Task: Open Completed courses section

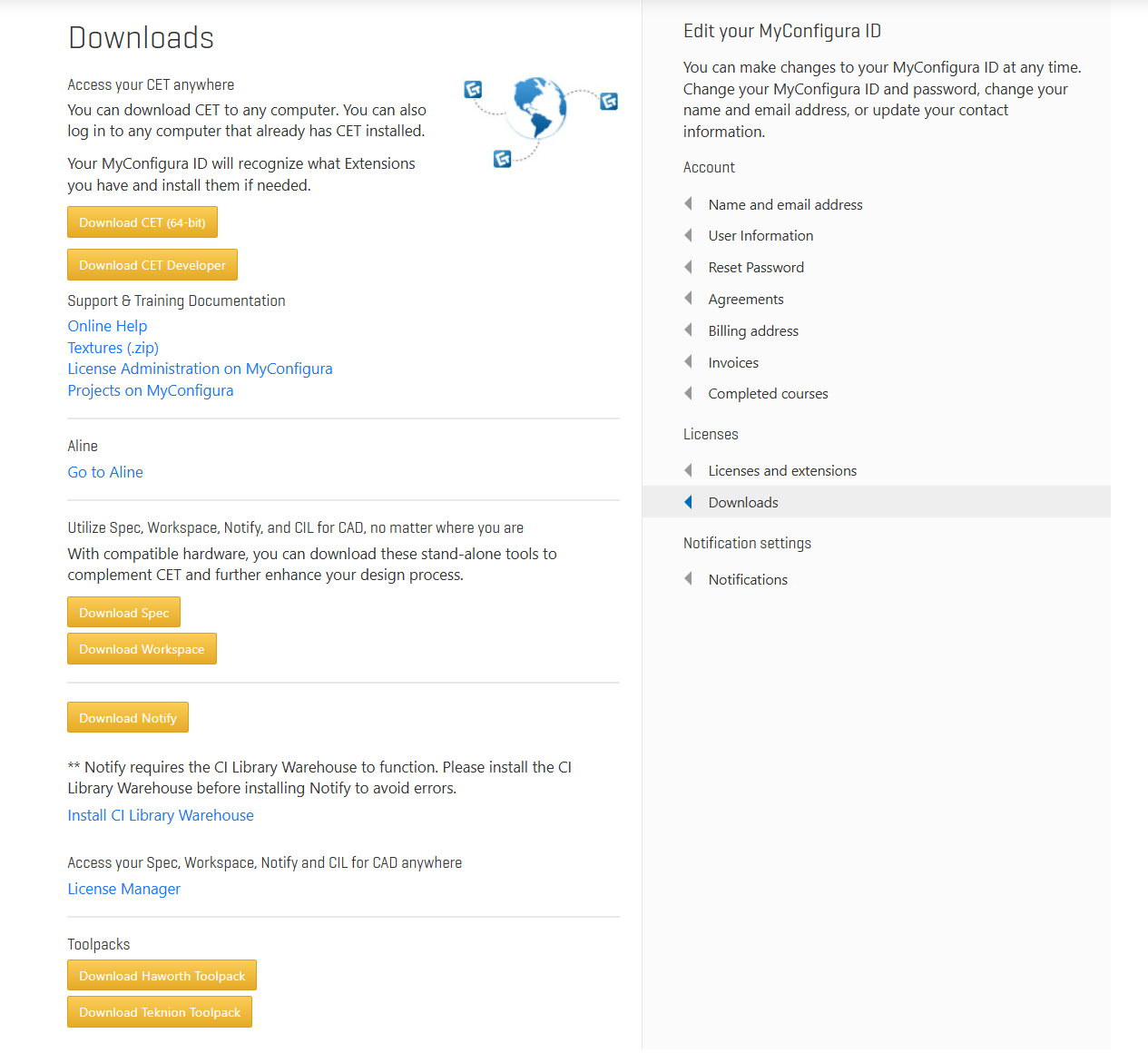Action: tap(768, 394)
